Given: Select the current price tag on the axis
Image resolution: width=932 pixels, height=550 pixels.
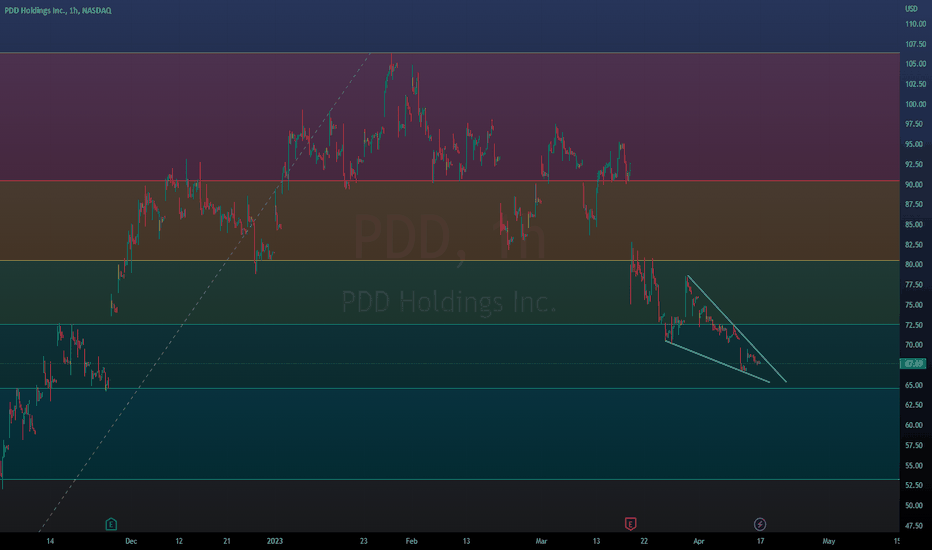Looking at the screenshot, I should (914, 363).
